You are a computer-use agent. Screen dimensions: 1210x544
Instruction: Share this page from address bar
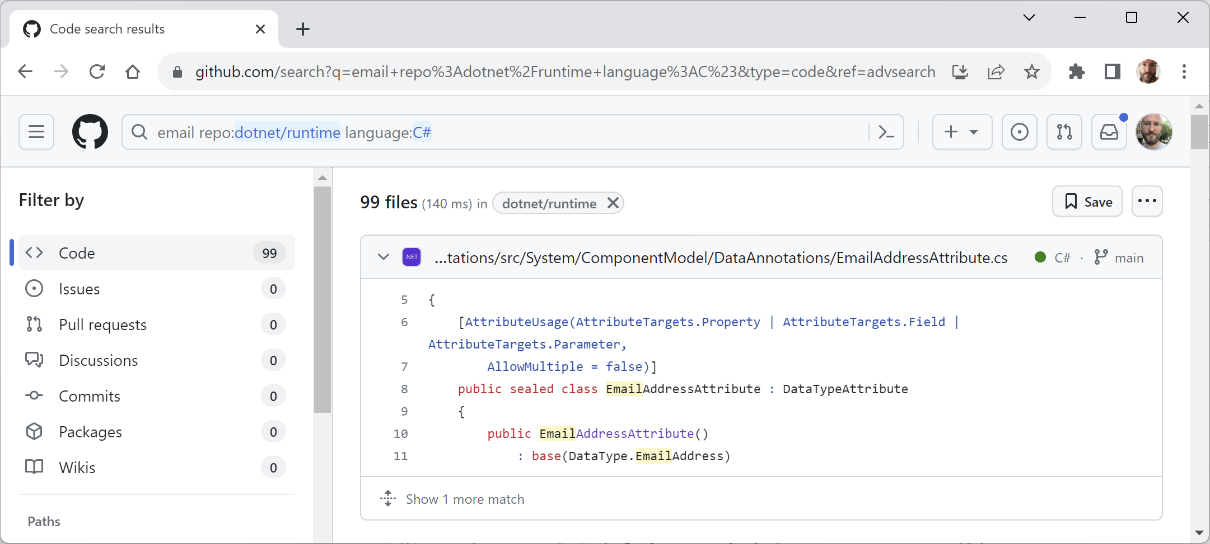pyautogui.click(x=996, y=72)
